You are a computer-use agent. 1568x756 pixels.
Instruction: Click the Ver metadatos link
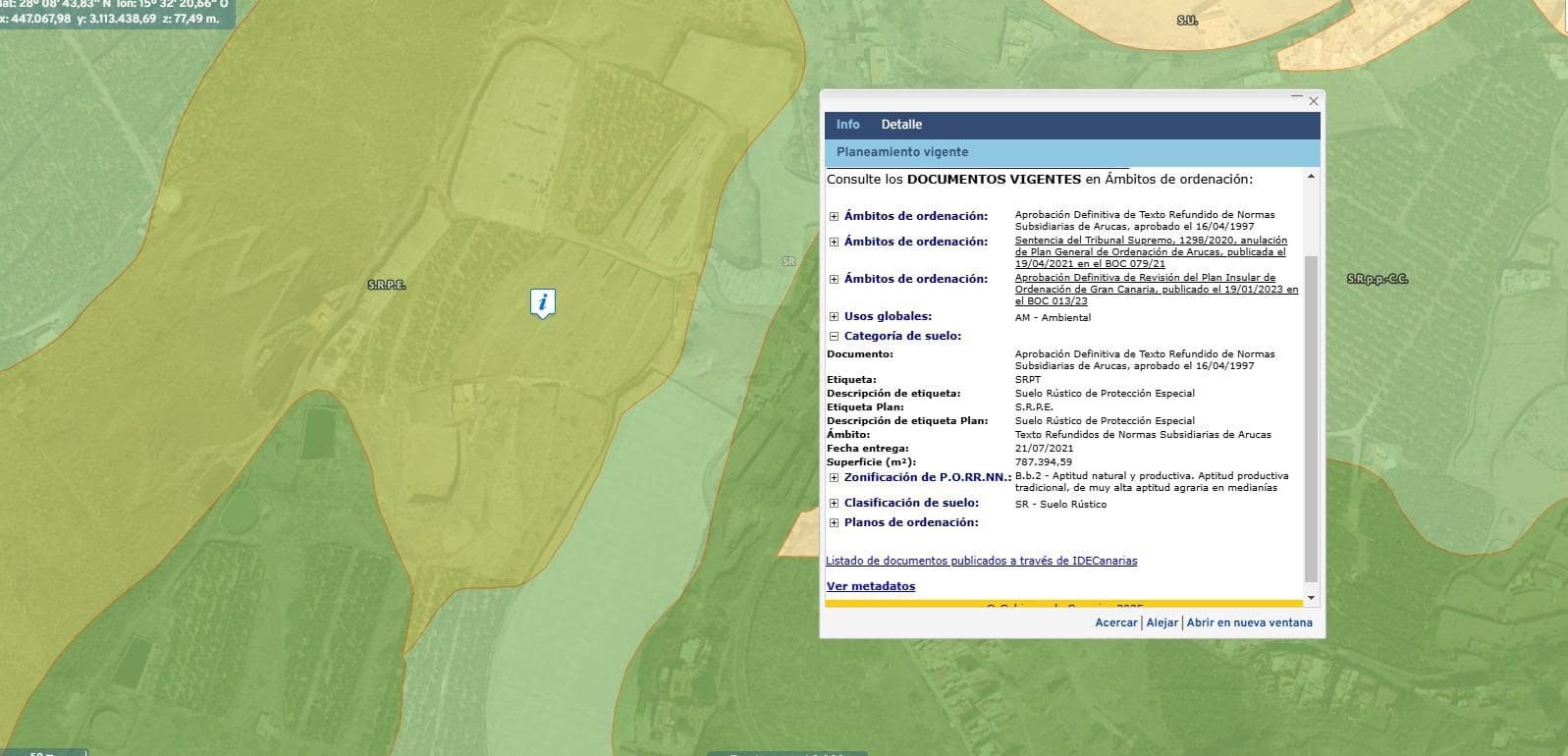[x=870, y=586]
